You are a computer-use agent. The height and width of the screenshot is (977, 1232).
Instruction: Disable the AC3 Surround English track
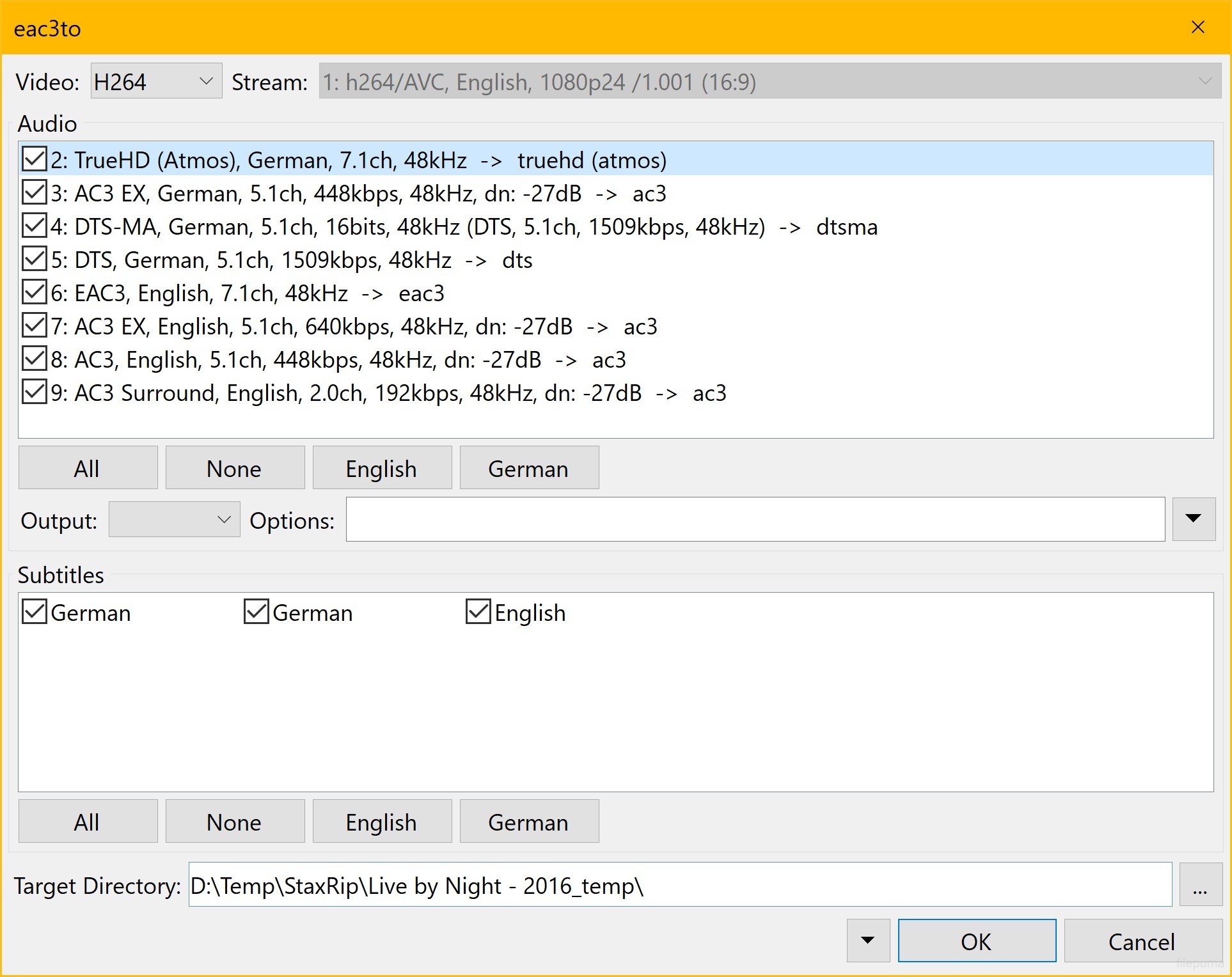35,392
